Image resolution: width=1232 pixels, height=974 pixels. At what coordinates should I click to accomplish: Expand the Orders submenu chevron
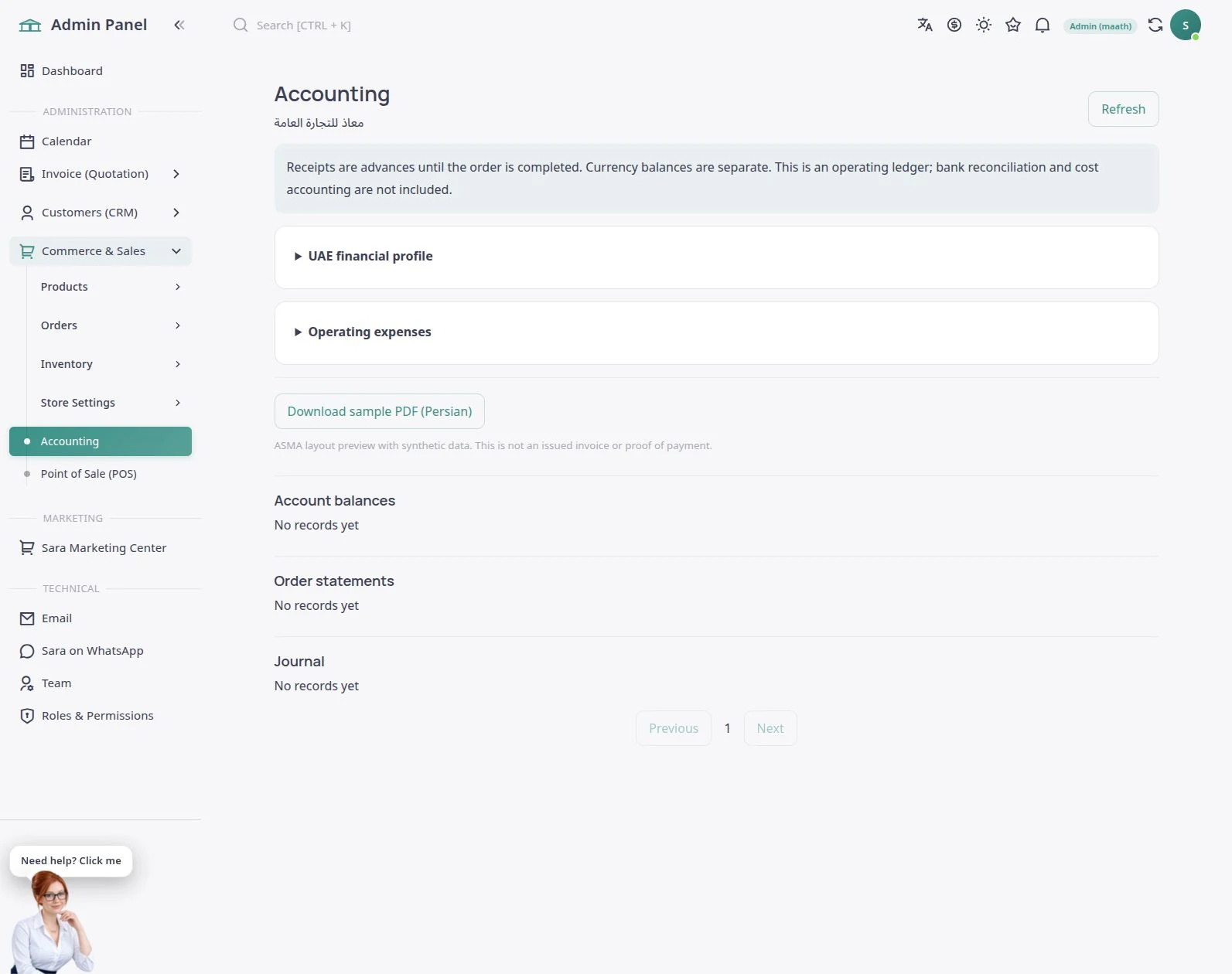click(178, 325)
